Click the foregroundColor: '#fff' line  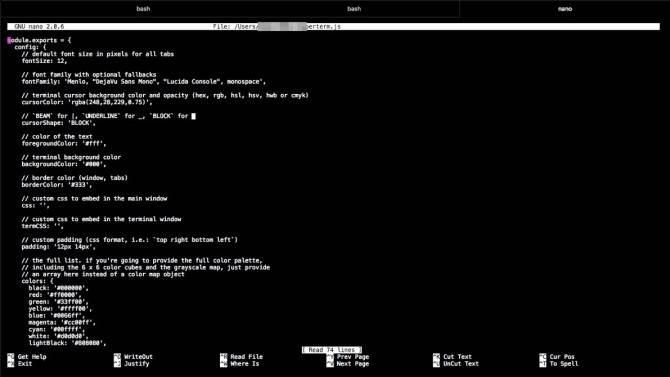(64, 144)
